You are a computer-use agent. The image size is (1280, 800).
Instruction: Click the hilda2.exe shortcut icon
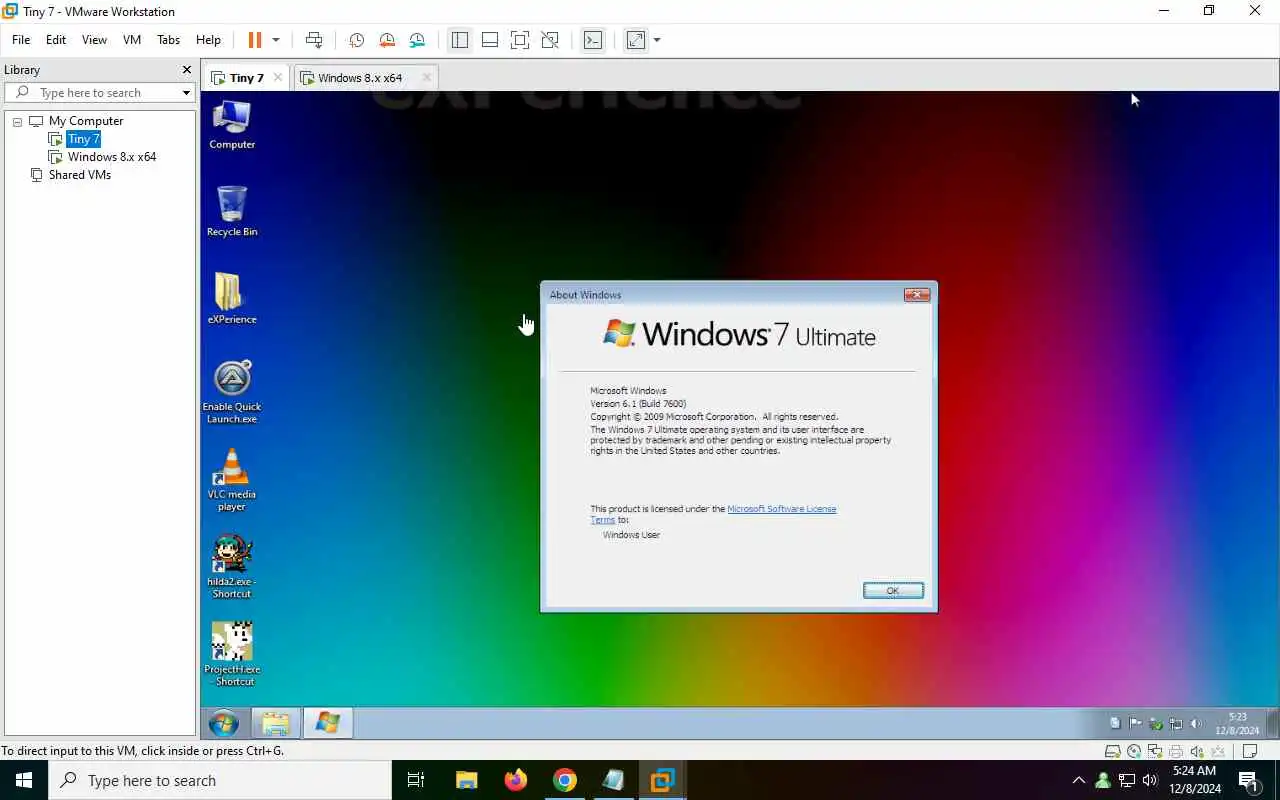pyautogui.click(x=232, y=567)
